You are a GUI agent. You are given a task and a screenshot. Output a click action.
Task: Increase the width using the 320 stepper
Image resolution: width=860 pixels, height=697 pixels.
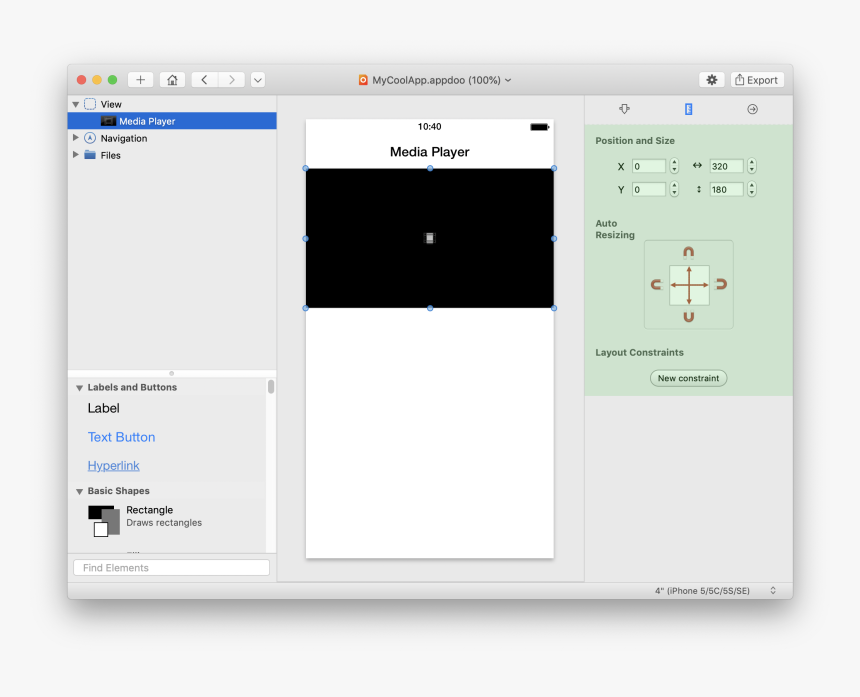coord(750,162)
